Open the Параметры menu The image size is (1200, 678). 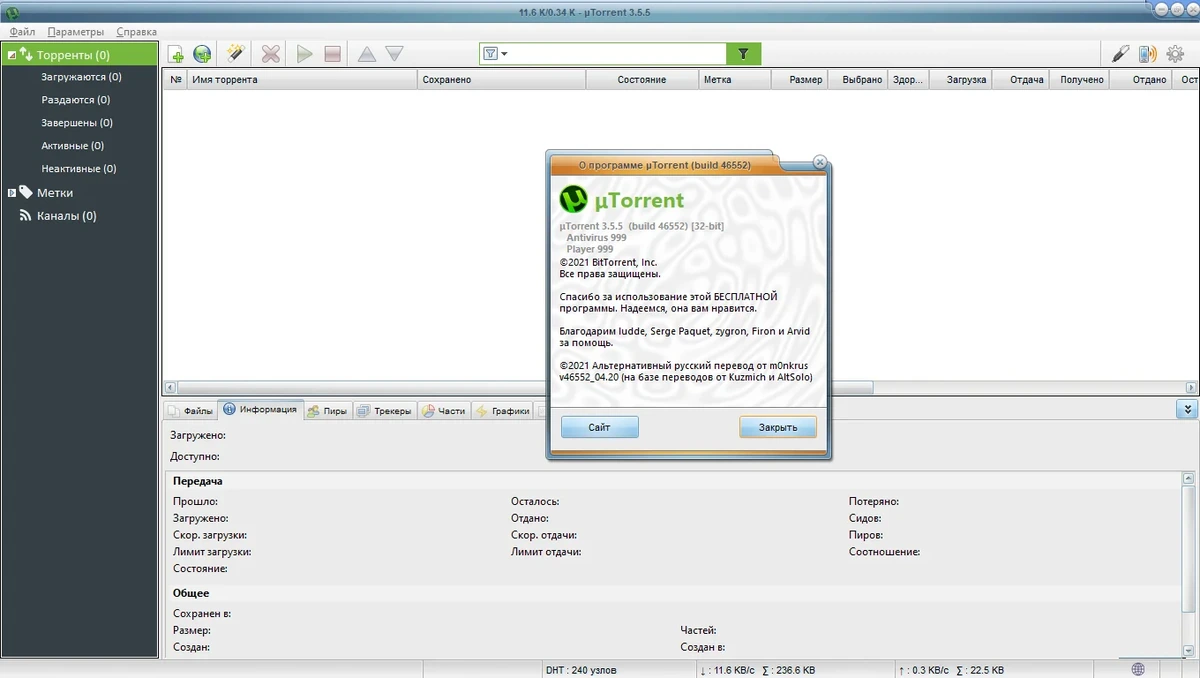[75, 32]
